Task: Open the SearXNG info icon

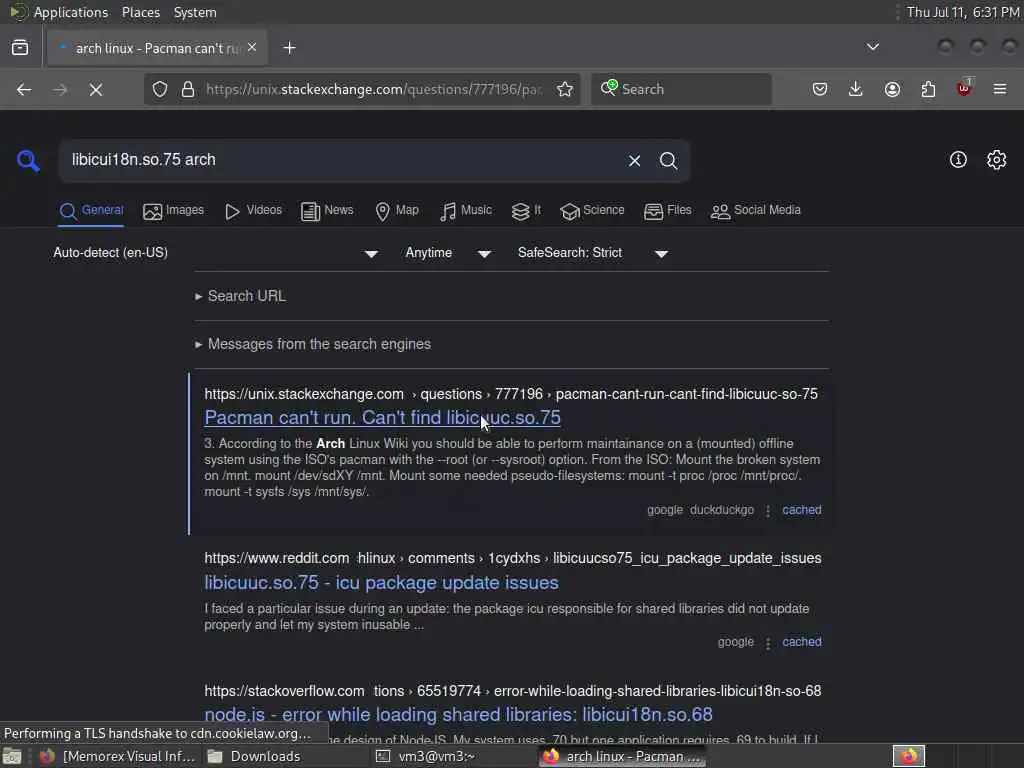Action: pos(958,160)
